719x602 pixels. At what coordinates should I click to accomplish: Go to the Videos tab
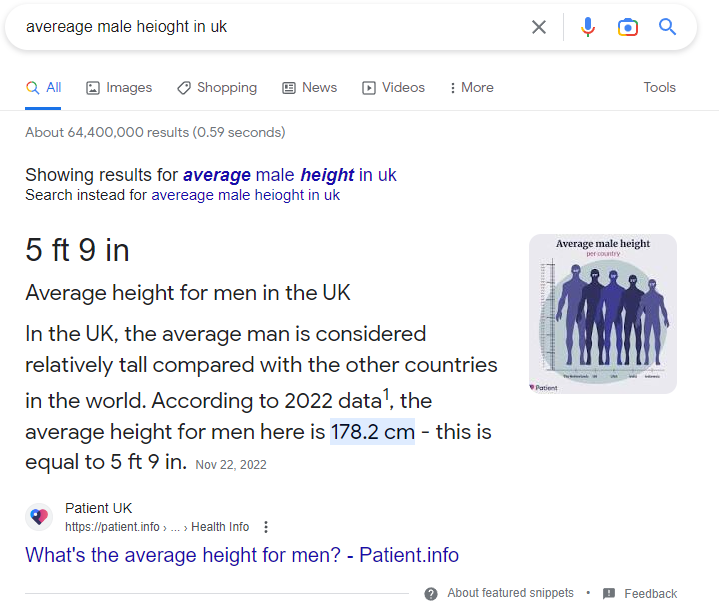click(x=393, y=88)
